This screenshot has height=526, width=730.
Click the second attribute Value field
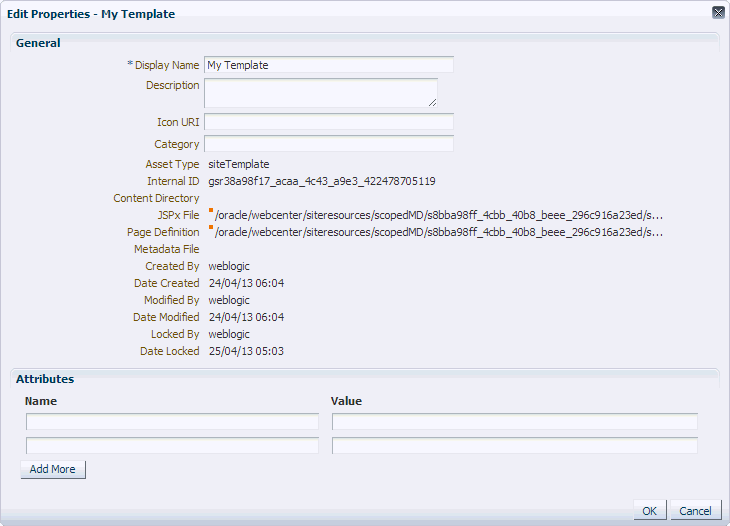coord(514,445)
